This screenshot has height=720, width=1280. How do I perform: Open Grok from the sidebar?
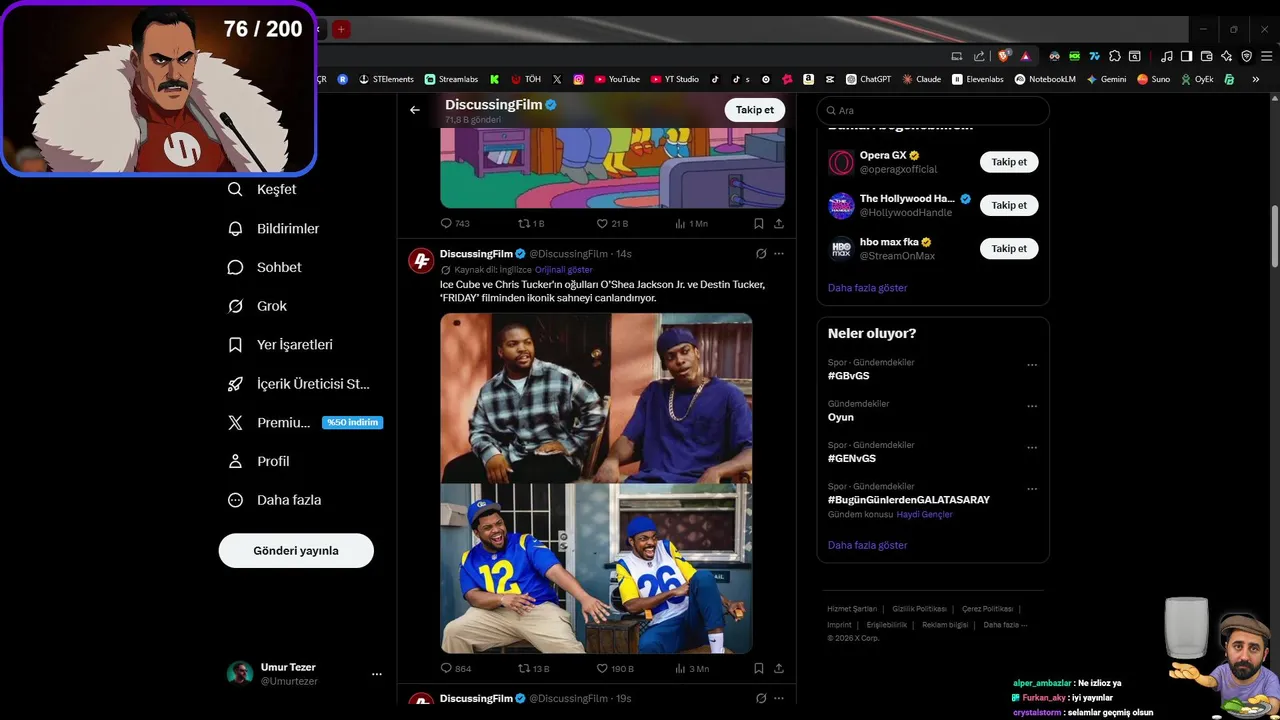258,306
